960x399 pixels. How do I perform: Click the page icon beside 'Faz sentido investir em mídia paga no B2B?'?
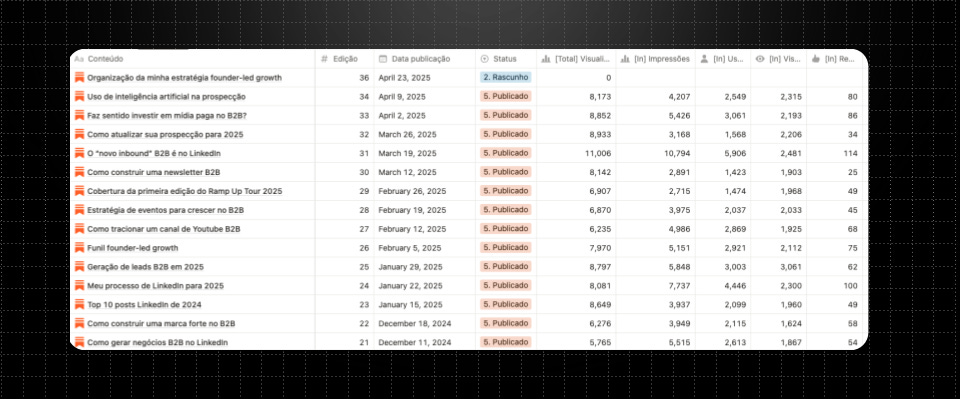point(79,116)
